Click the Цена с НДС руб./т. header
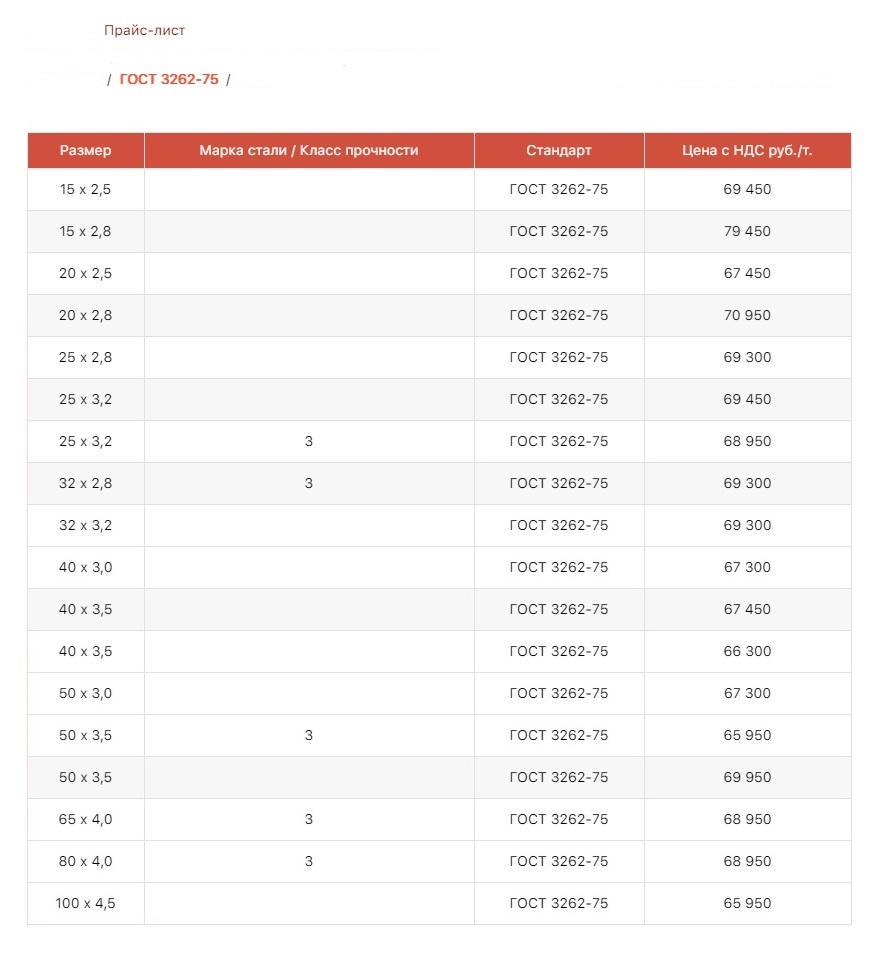This screenshot has height=954, width=880. [747, 150]
